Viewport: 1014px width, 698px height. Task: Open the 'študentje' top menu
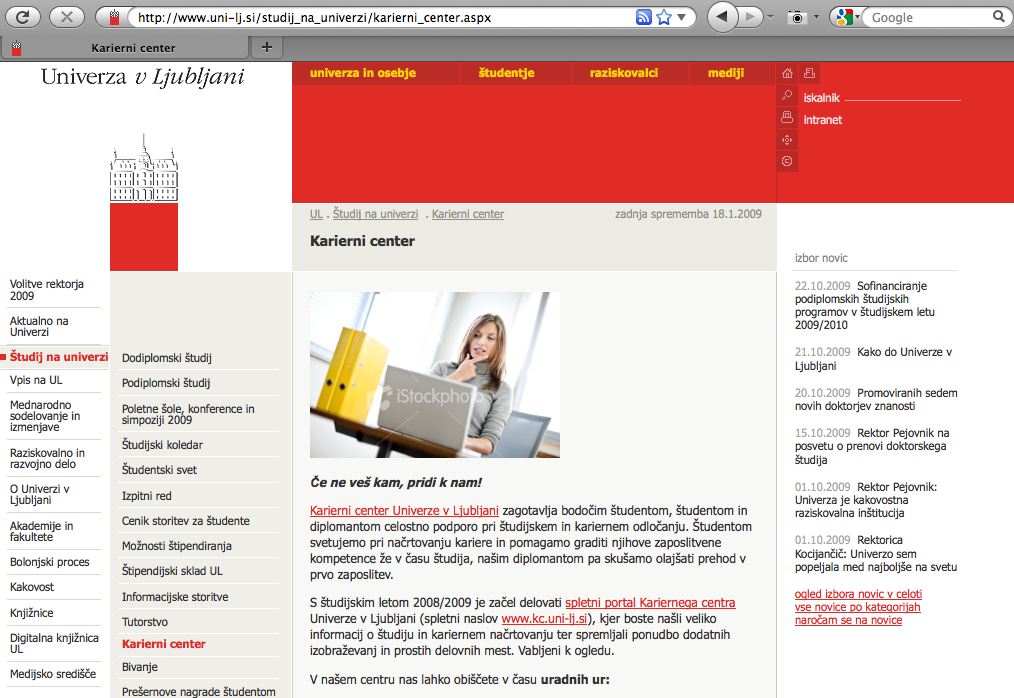[506, 73]
